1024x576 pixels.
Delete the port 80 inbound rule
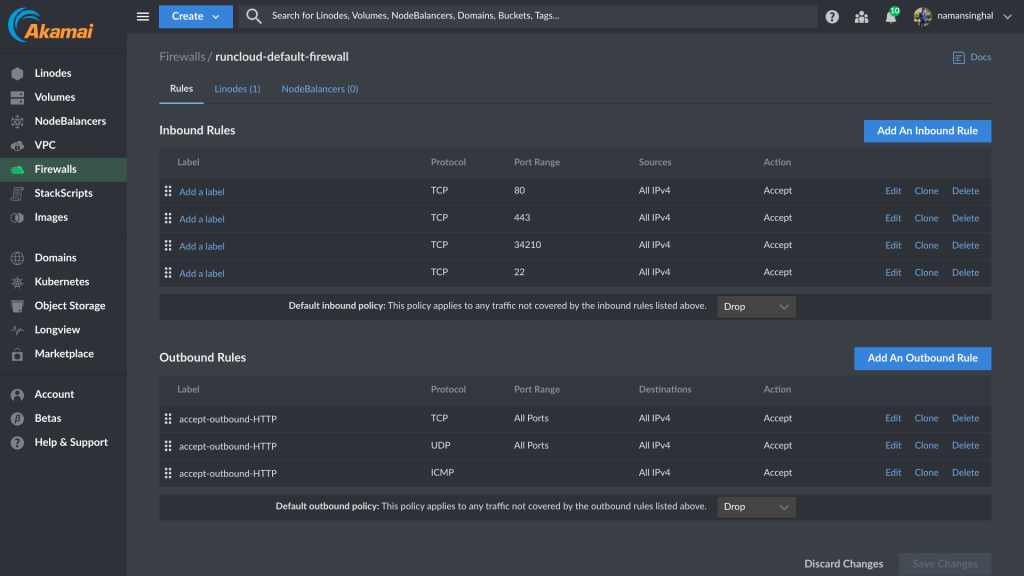pos(965,191)
